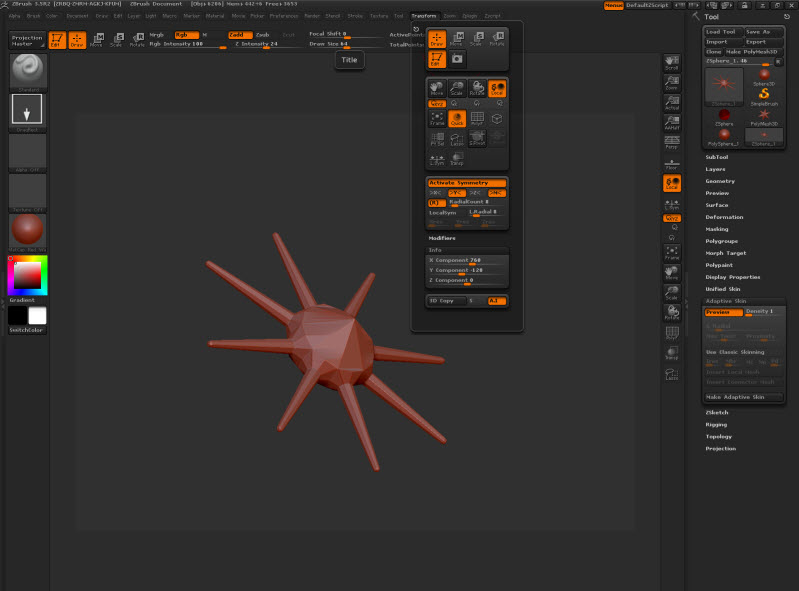Choose the Rotate mode on the top shelf
The width and height of the screenshot is (799, 591).
tap(137, 40)
